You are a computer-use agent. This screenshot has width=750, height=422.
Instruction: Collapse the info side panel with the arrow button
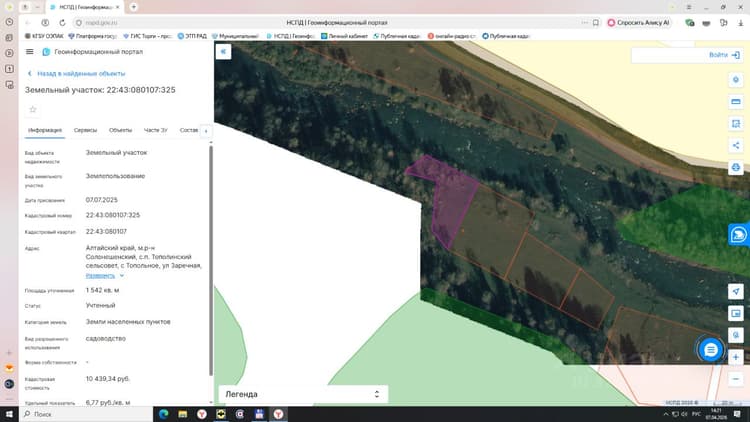click(223, 52)
